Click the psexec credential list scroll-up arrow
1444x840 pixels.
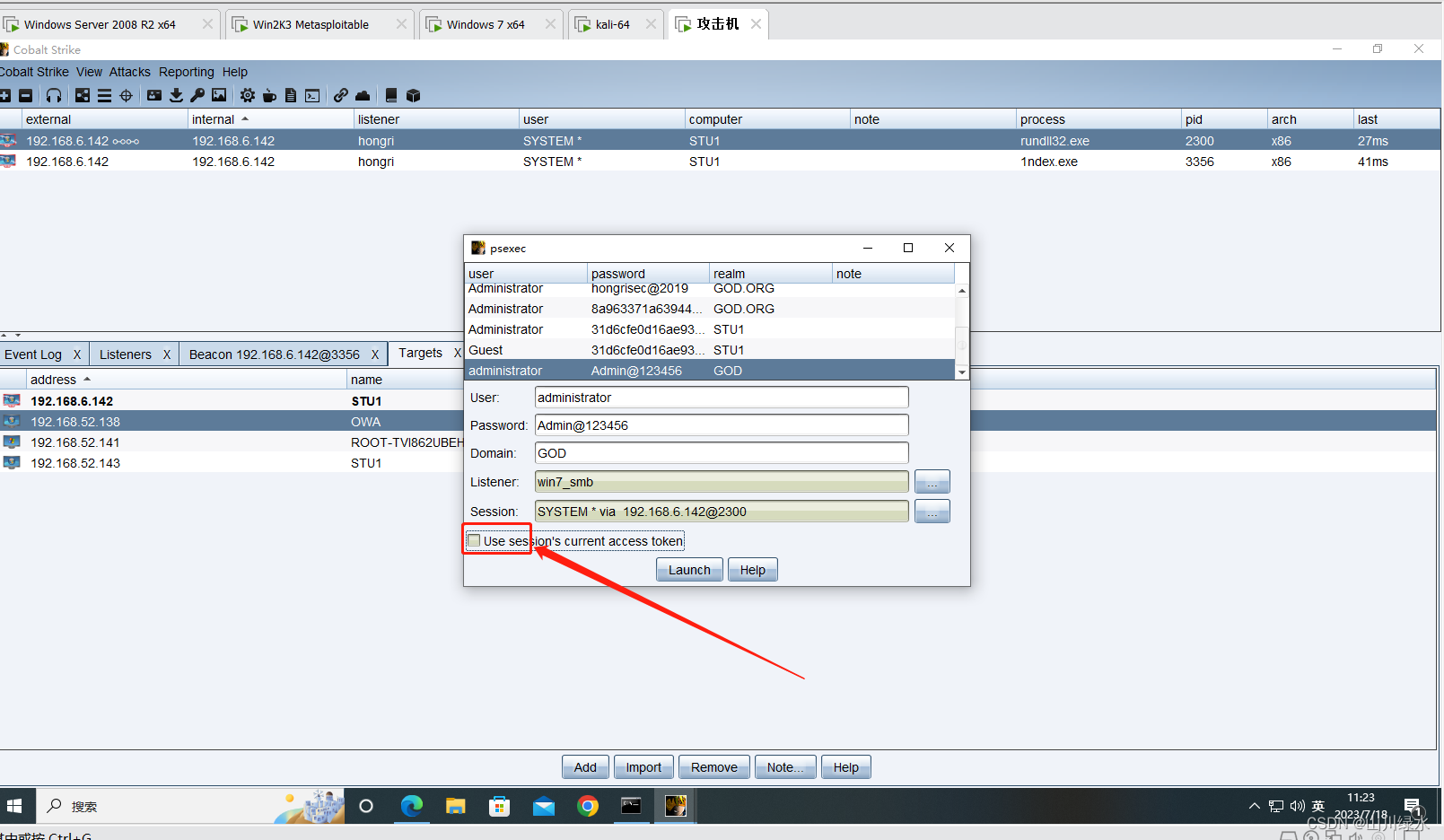click(x=962, y=291)
